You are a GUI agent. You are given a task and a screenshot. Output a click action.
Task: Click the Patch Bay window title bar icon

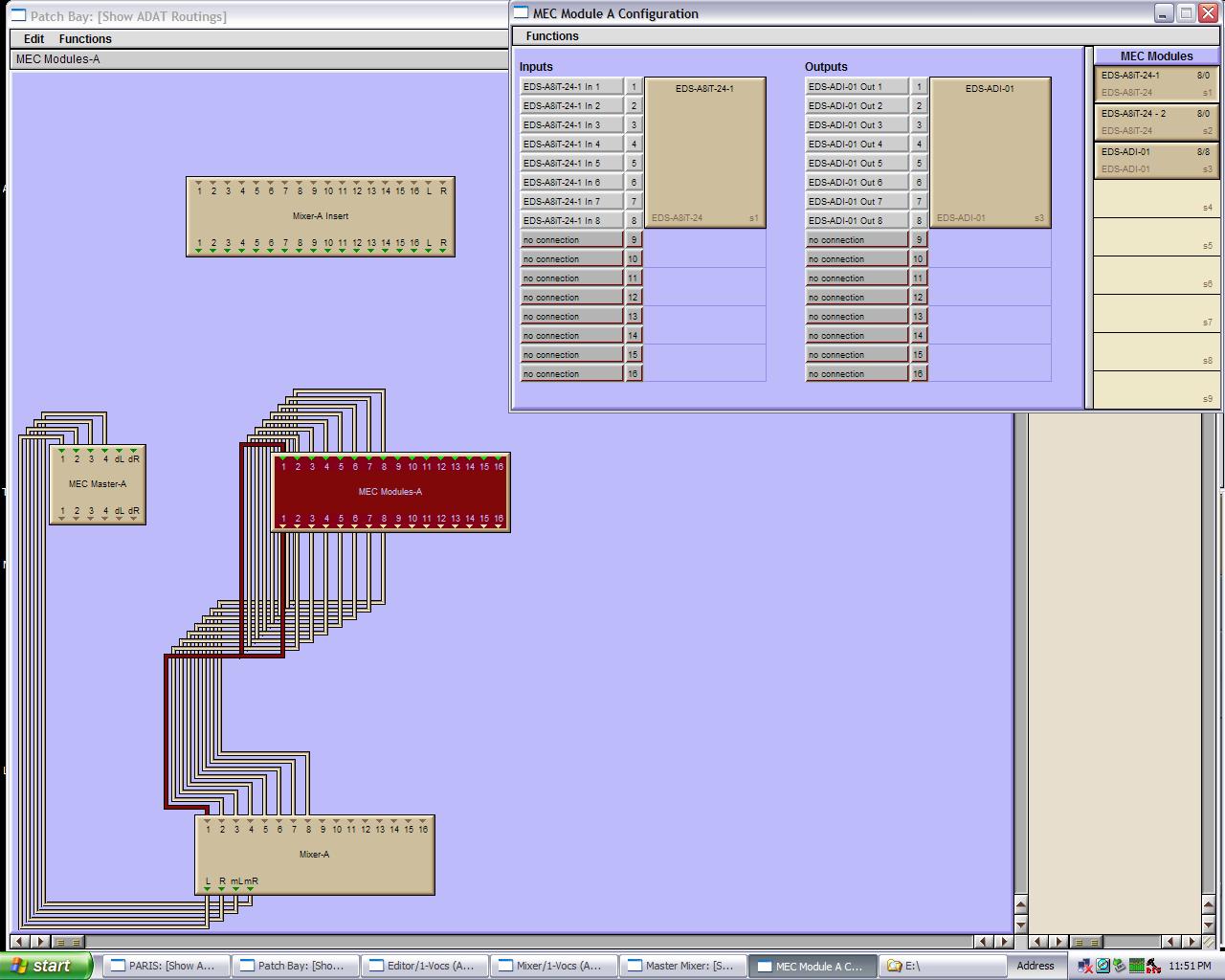18,15
